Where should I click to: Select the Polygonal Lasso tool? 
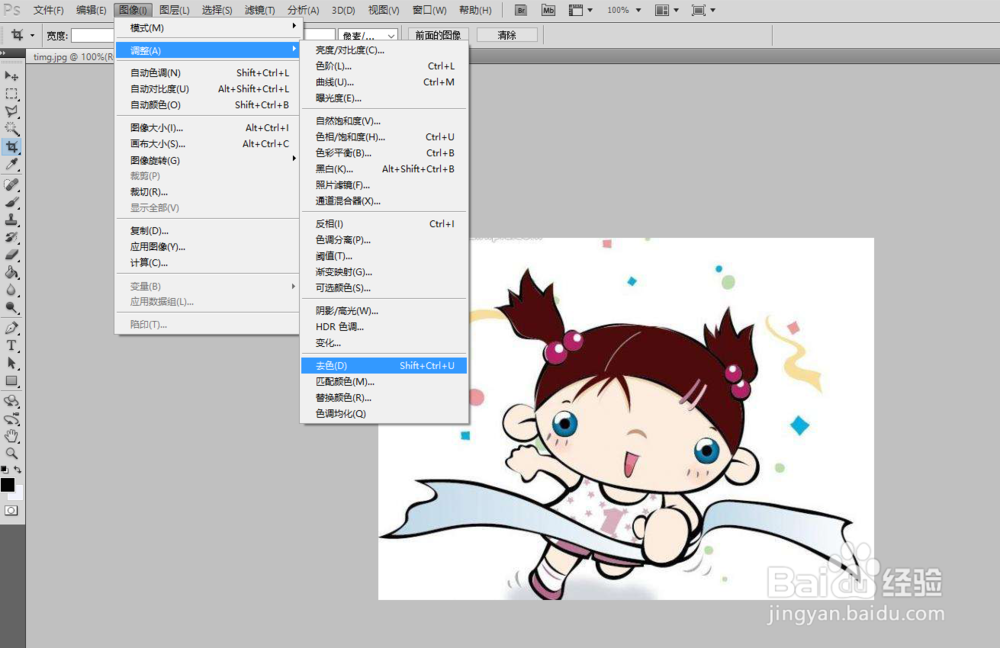11,111
